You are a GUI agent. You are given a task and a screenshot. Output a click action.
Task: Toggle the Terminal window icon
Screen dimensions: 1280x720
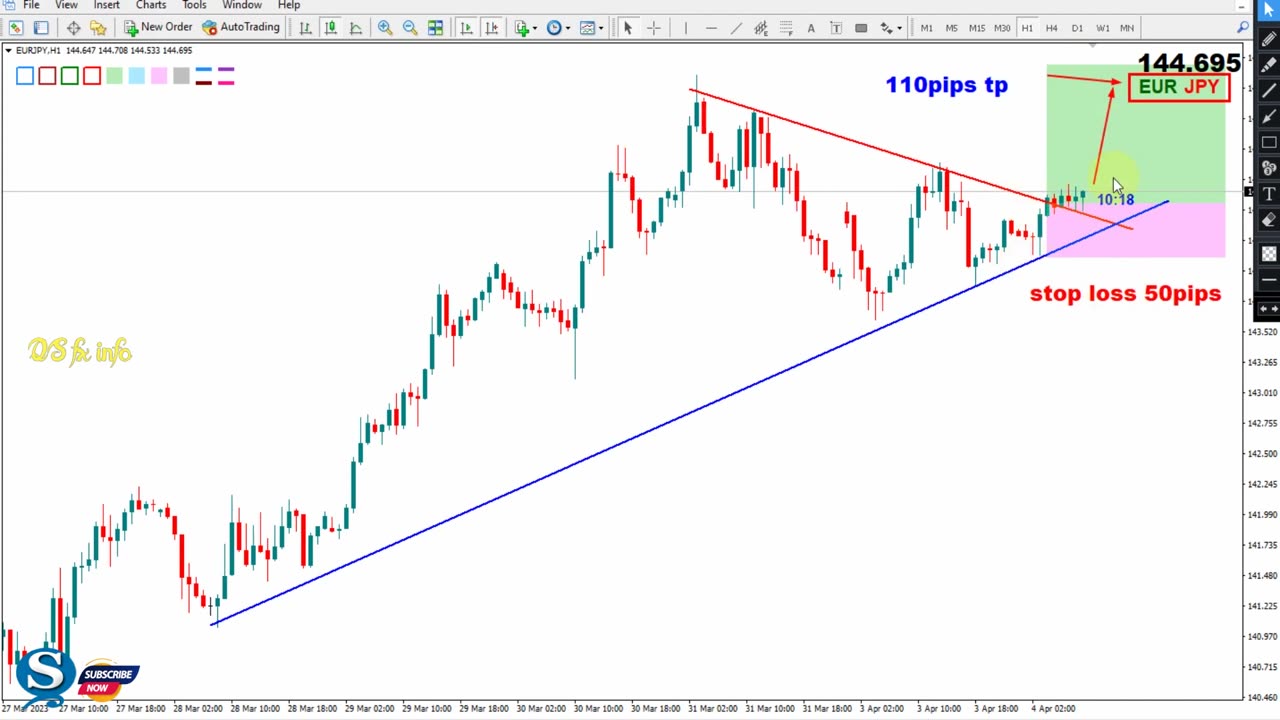tap(41, 28)
